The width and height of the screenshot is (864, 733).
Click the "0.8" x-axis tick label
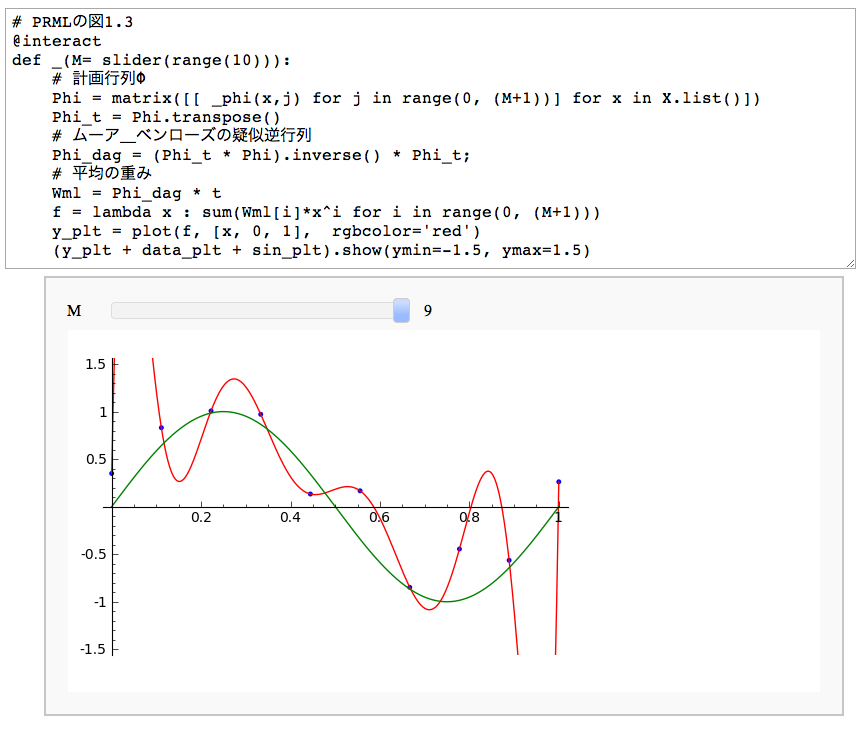[x=469, y=518]
